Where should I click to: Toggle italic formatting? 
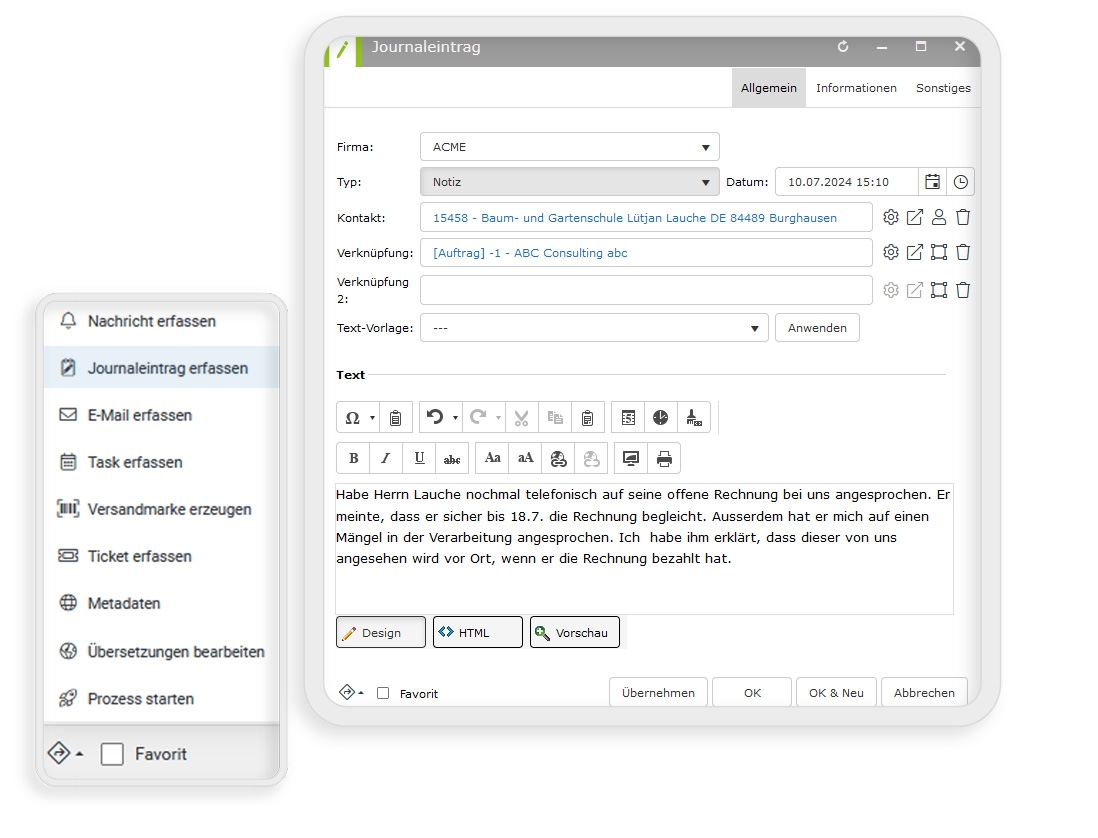click(x=386, y=458)
